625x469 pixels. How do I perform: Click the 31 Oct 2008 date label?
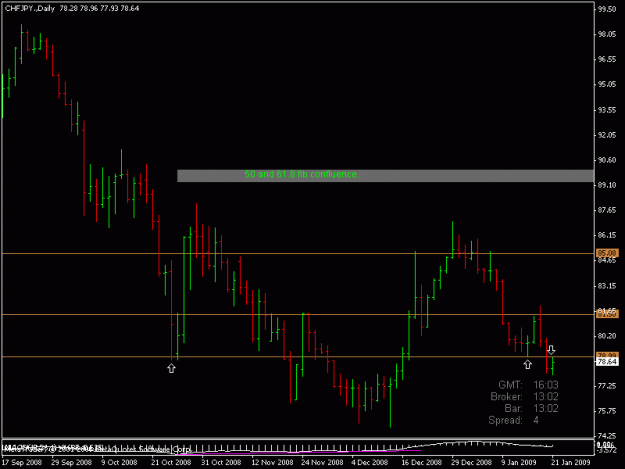221,463
